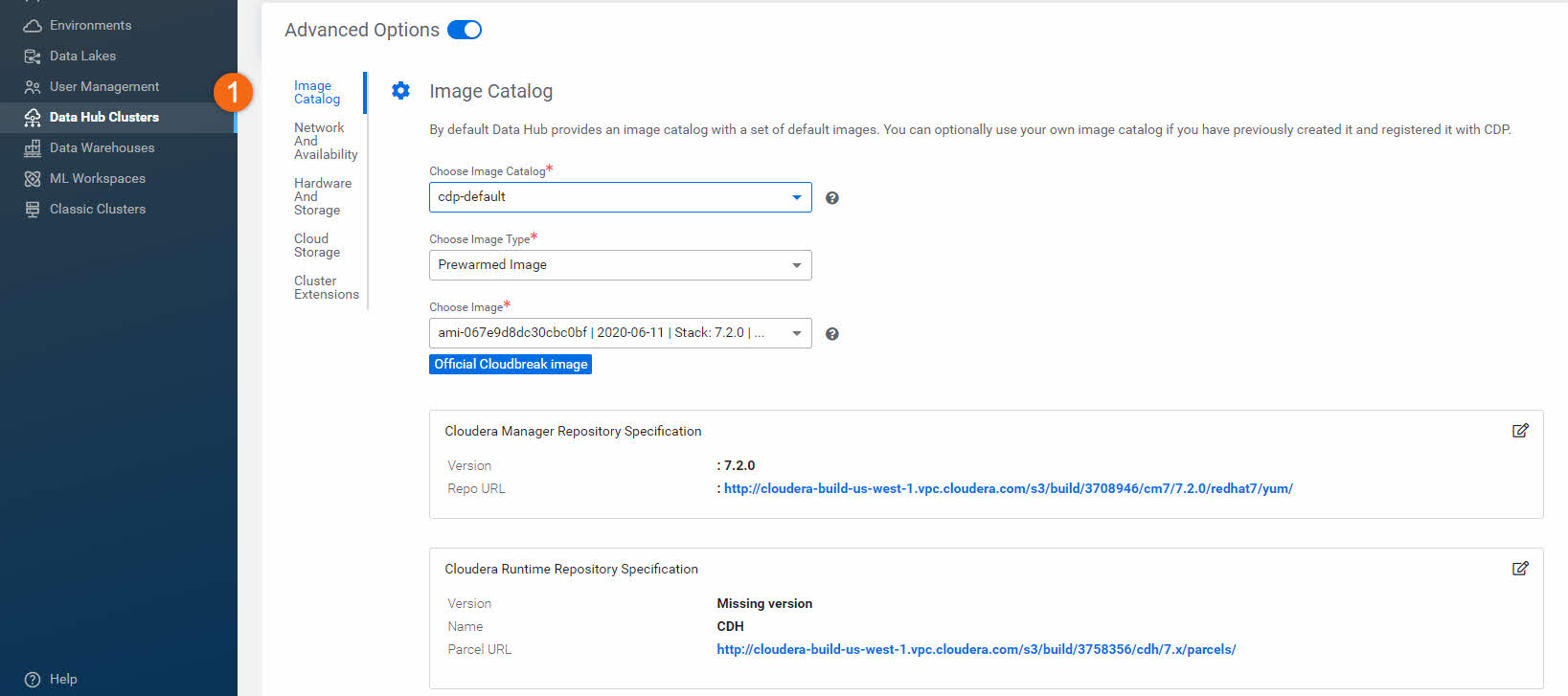
Task: Open the Cloudera Manager Repo URL link
Action: pyautogui.click(x=1008, y=489)
